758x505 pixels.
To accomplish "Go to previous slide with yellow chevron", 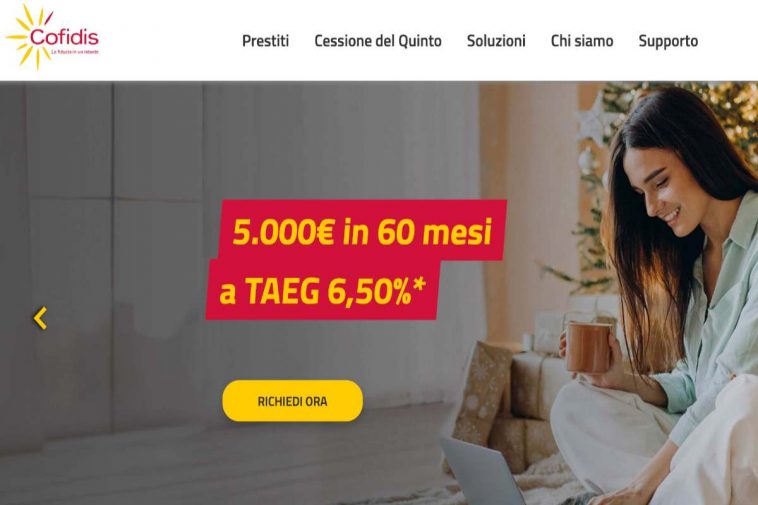I will (x=40, y=318).
